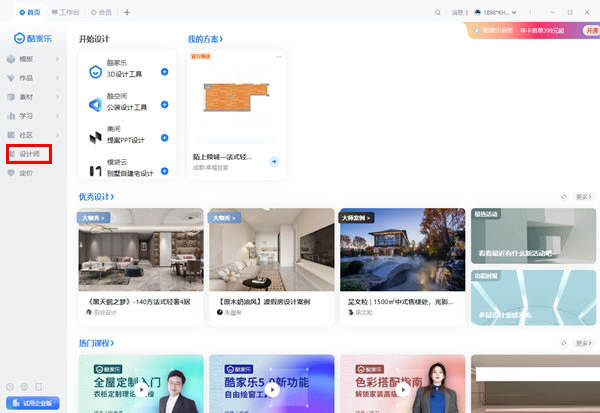Open the 定价 heart icon entry
600x413 pixels.
point(11,173)
